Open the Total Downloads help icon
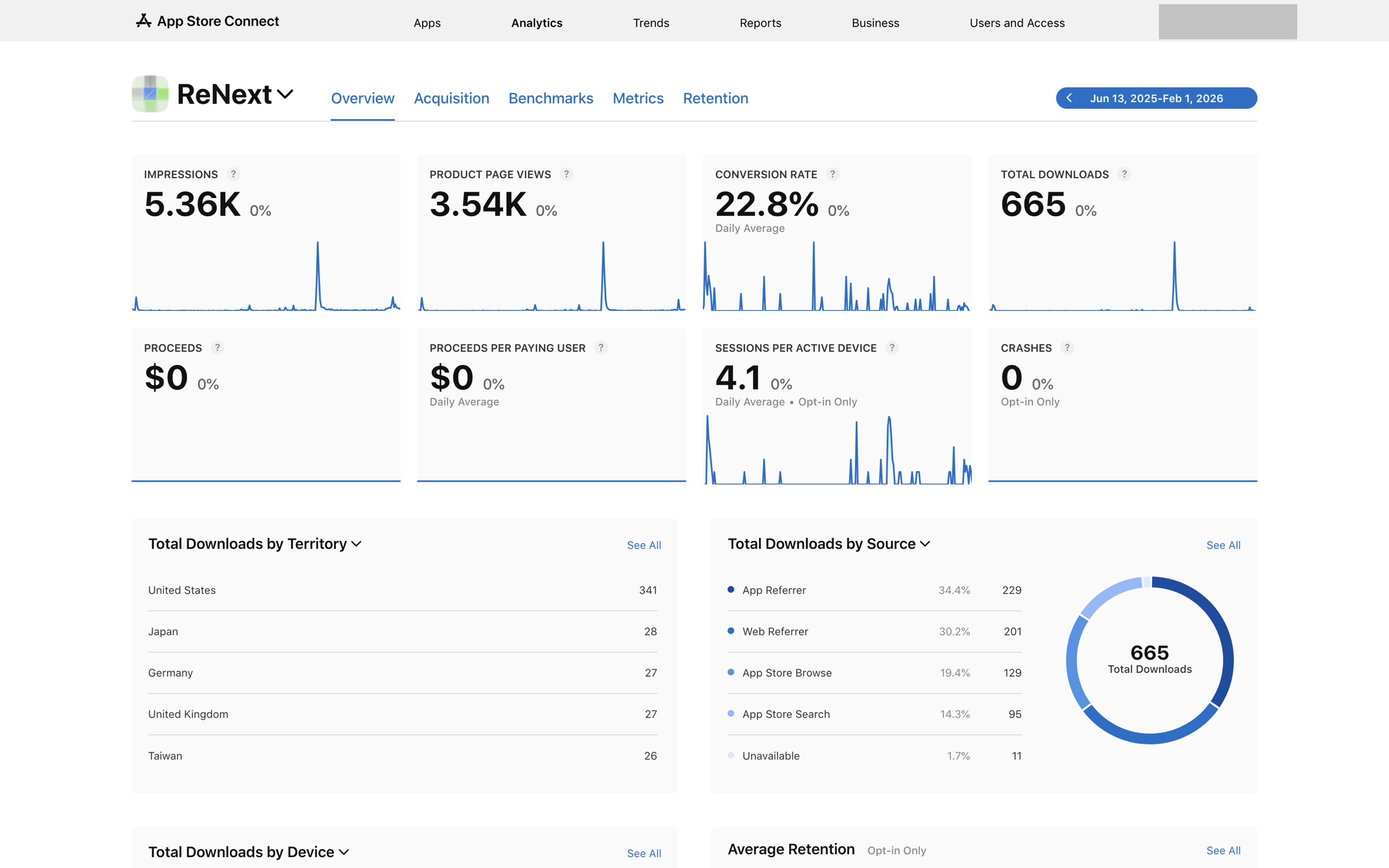Image resolution: width=1389 pixels, height=868 pixels. (1124, 174)
